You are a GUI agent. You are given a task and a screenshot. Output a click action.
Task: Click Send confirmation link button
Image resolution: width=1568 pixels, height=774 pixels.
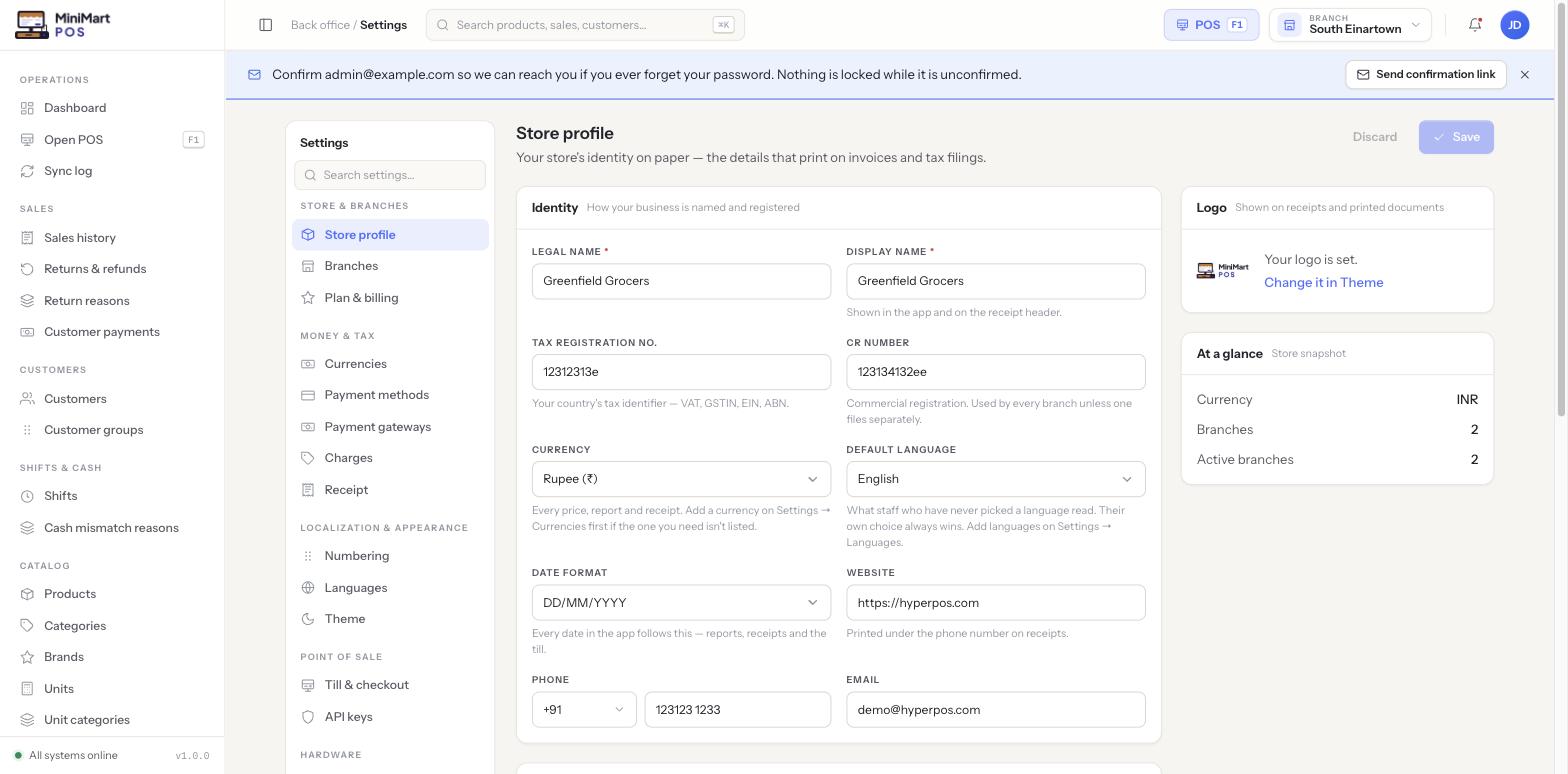(1426, 75)
